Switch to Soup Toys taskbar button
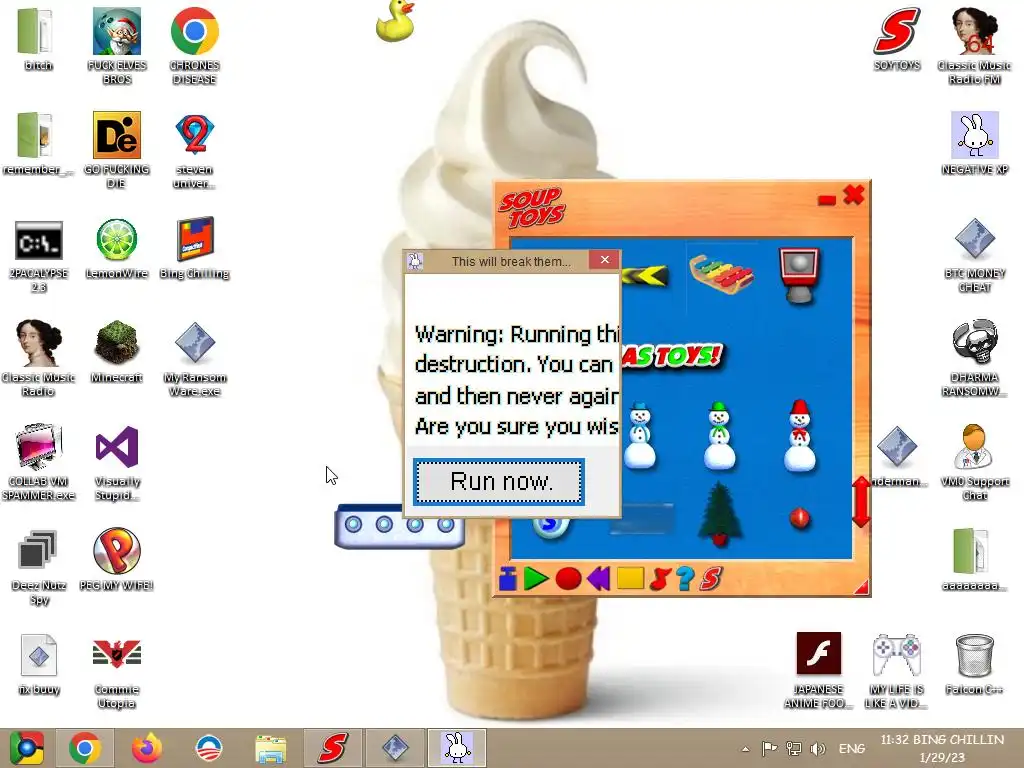Viewport: 1024px width, 768px height. click(x=332, y=748)
